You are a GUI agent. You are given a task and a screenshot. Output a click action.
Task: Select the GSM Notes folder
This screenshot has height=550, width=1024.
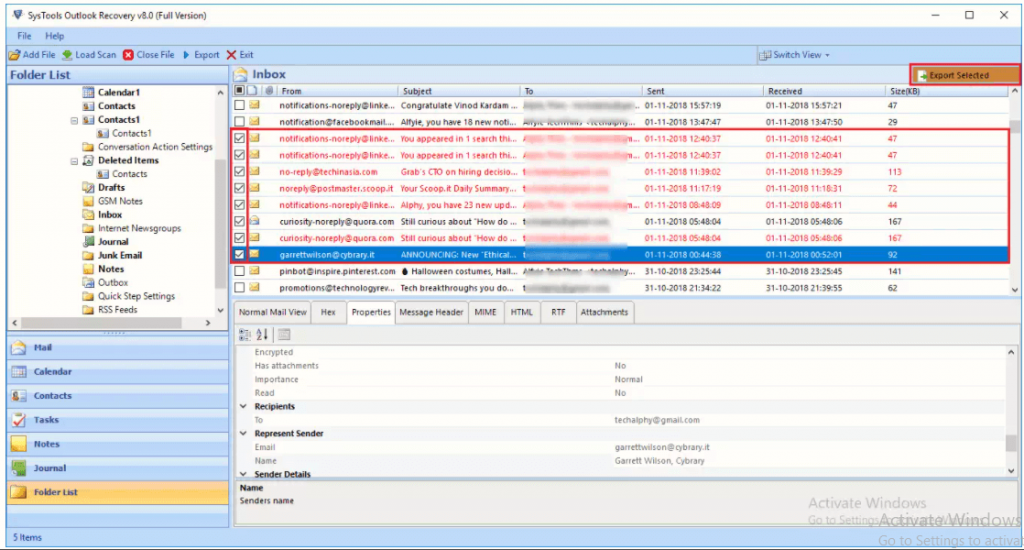click(120, 201)
